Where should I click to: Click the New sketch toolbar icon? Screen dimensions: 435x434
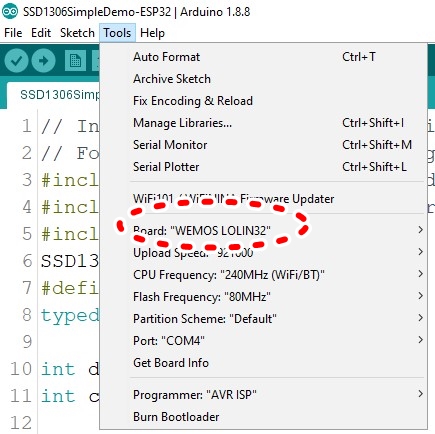click(75, 61)
